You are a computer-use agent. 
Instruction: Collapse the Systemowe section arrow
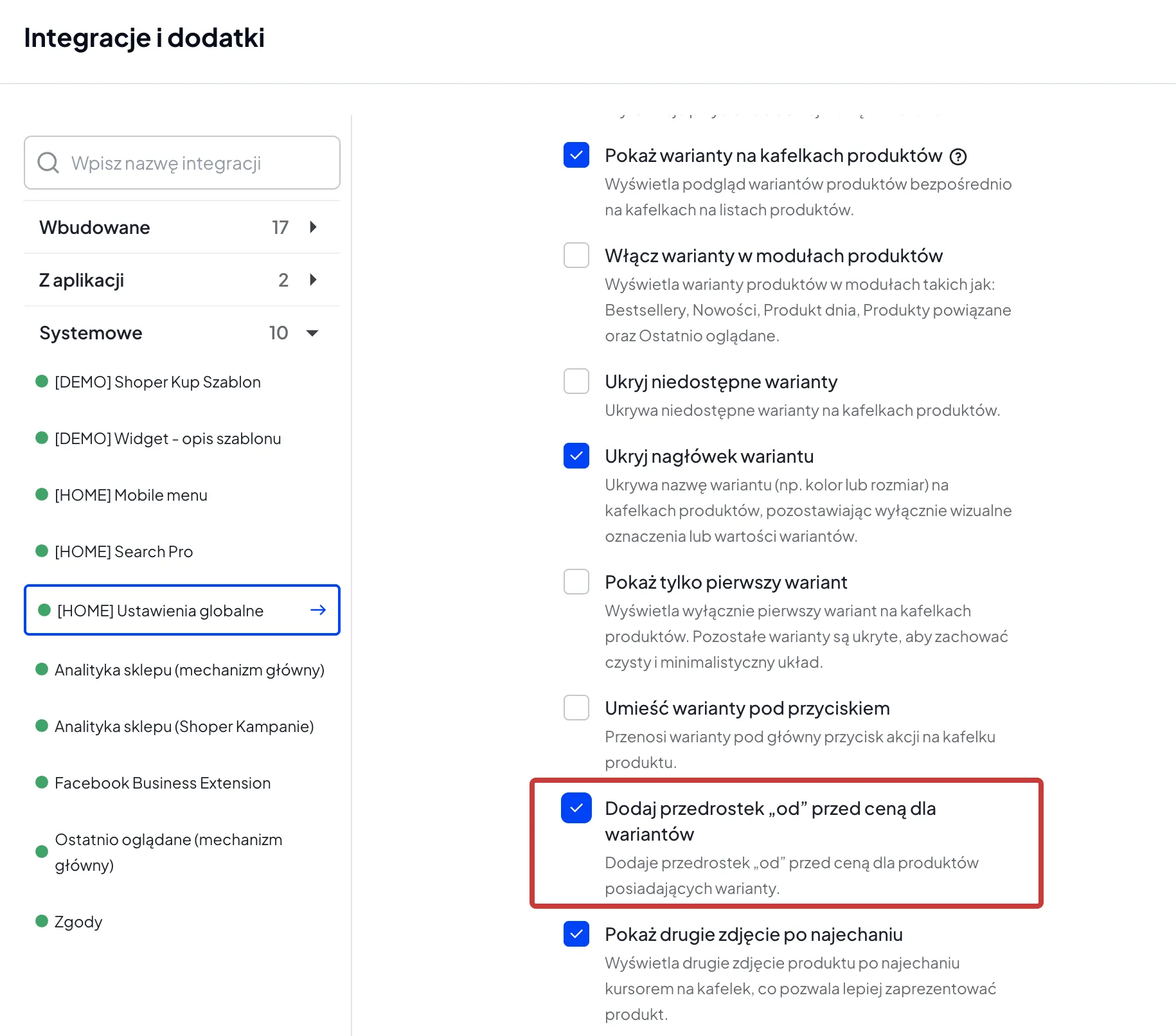coord(312,333)
